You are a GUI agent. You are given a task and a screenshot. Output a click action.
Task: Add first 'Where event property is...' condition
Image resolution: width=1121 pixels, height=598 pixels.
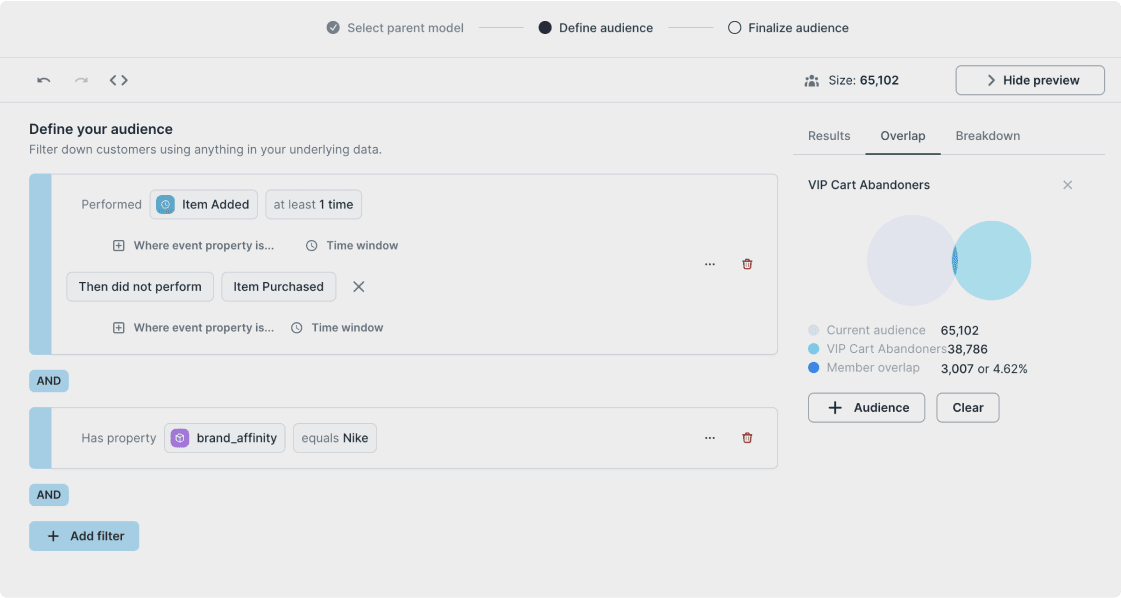(x=194, y=245)
